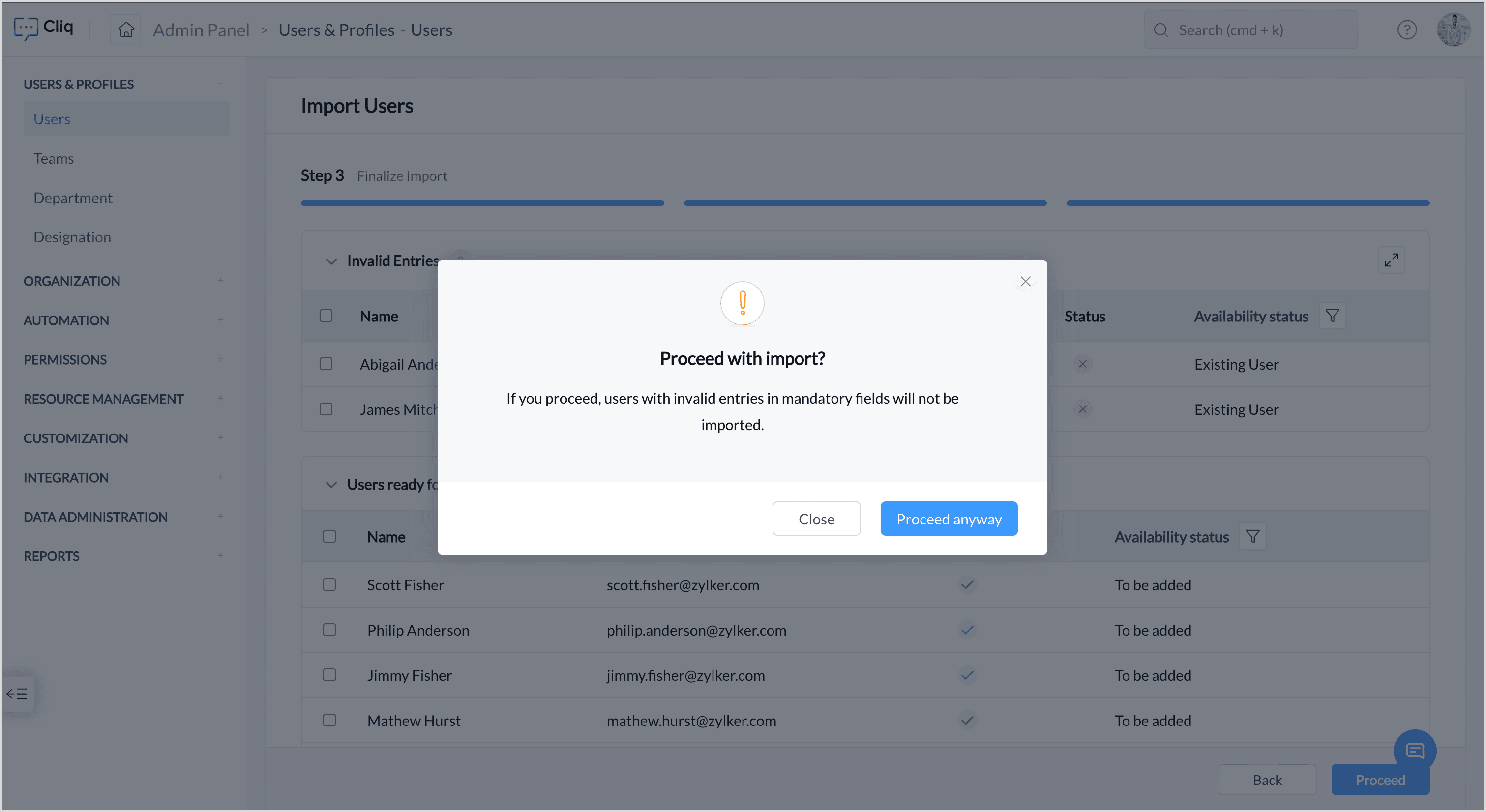Click the orange warning exclamation icon

[x=743, y=303]
